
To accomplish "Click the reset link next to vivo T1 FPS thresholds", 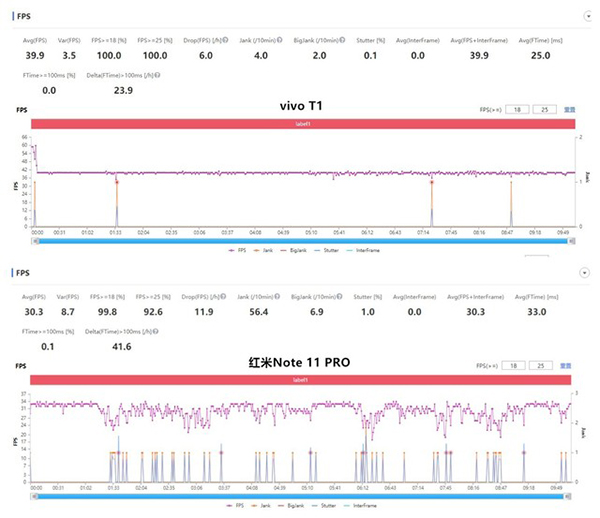I will coord(571,109).
